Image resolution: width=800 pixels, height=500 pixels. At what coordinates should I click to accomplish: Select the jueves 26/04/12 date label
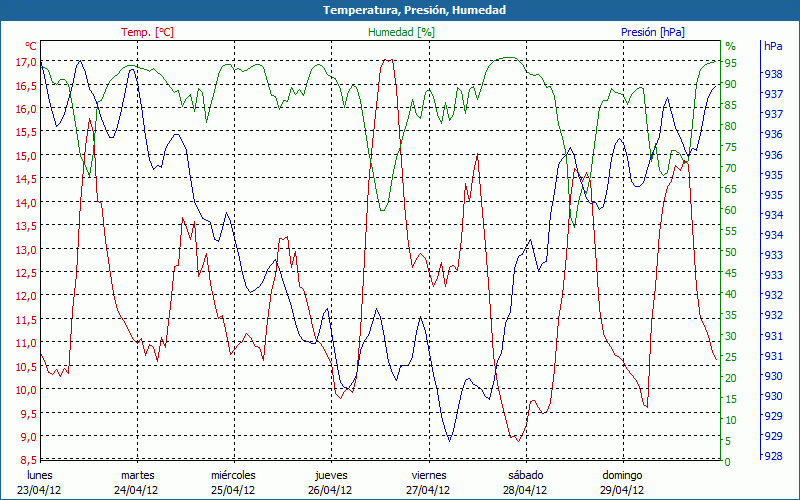[x=331, y=482]
